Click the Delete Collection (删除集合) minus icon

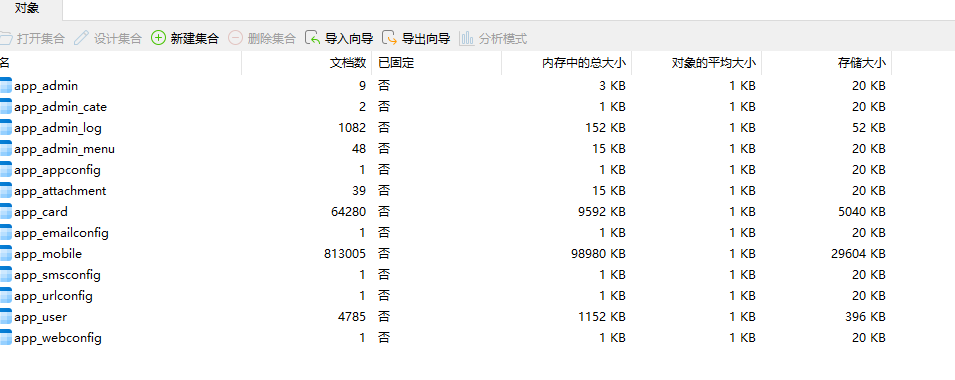(235, 38)
